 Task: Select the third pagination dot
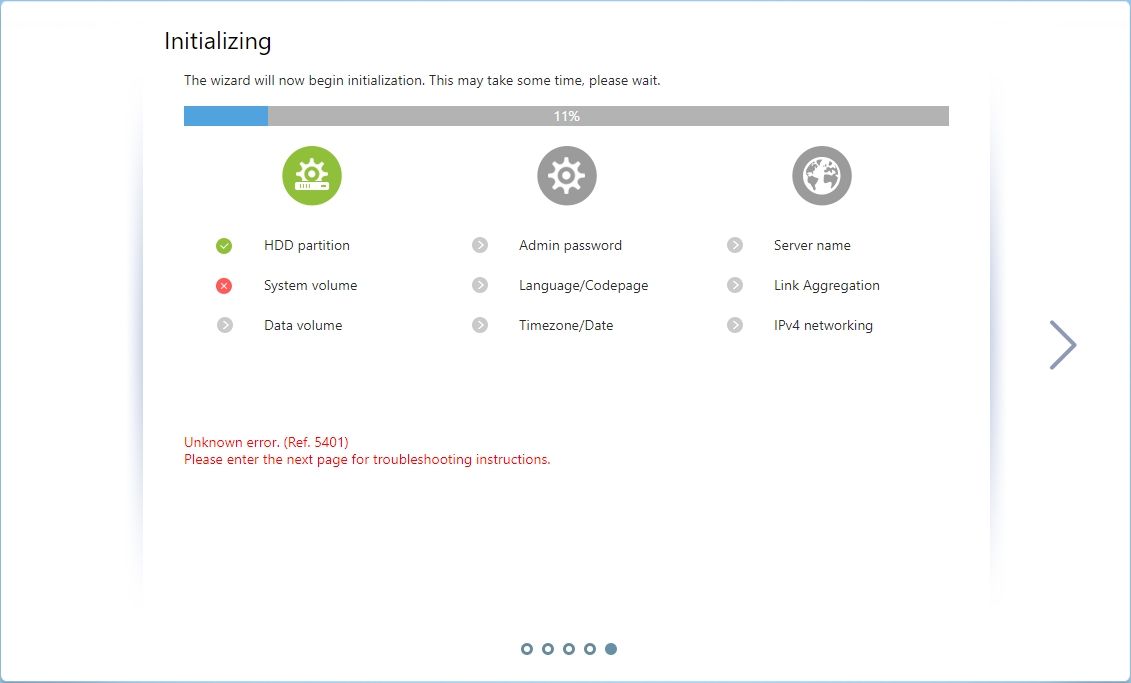tap(569, 649)
